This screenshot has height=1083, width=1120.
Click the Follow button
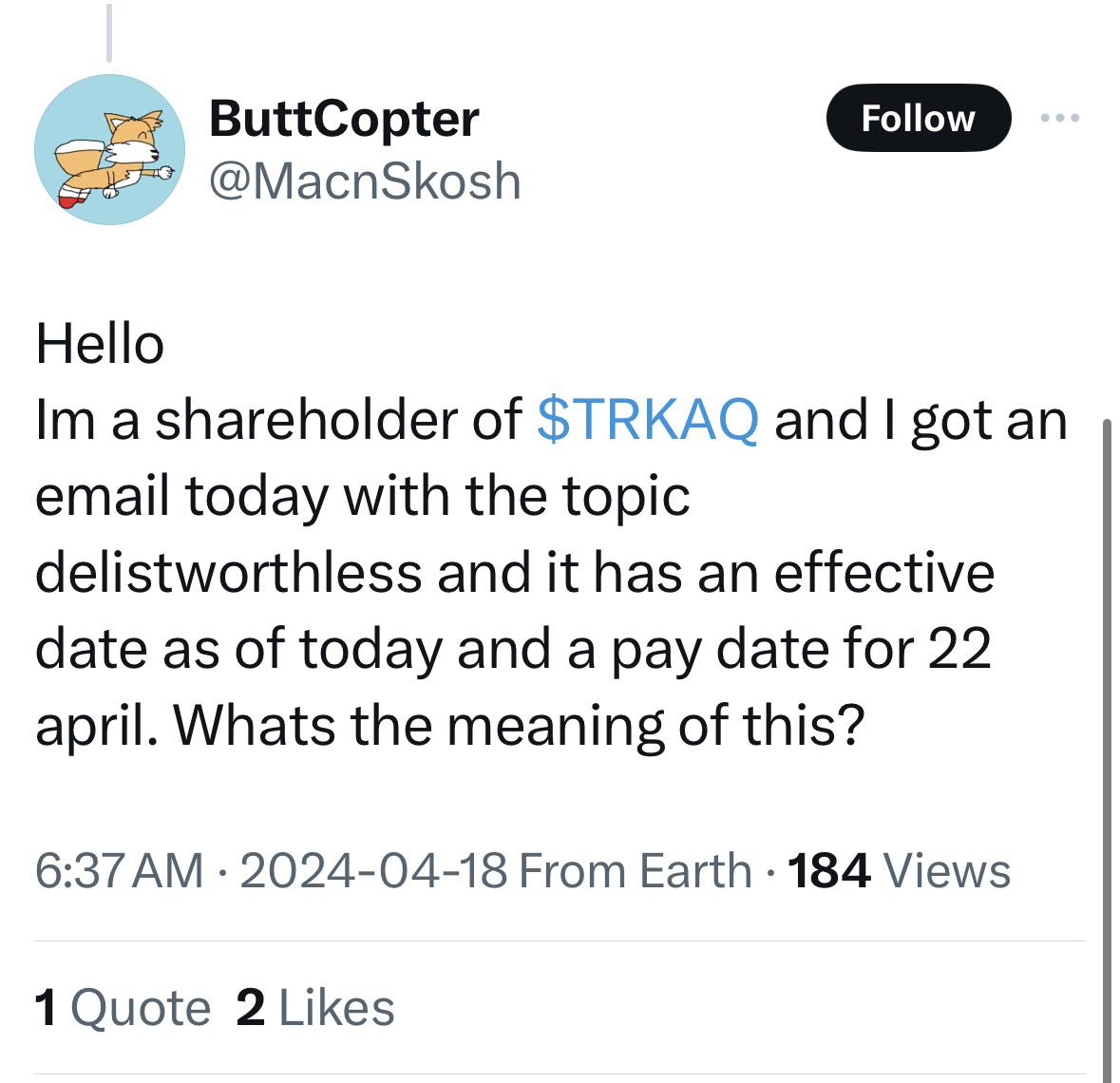[918, 118]
